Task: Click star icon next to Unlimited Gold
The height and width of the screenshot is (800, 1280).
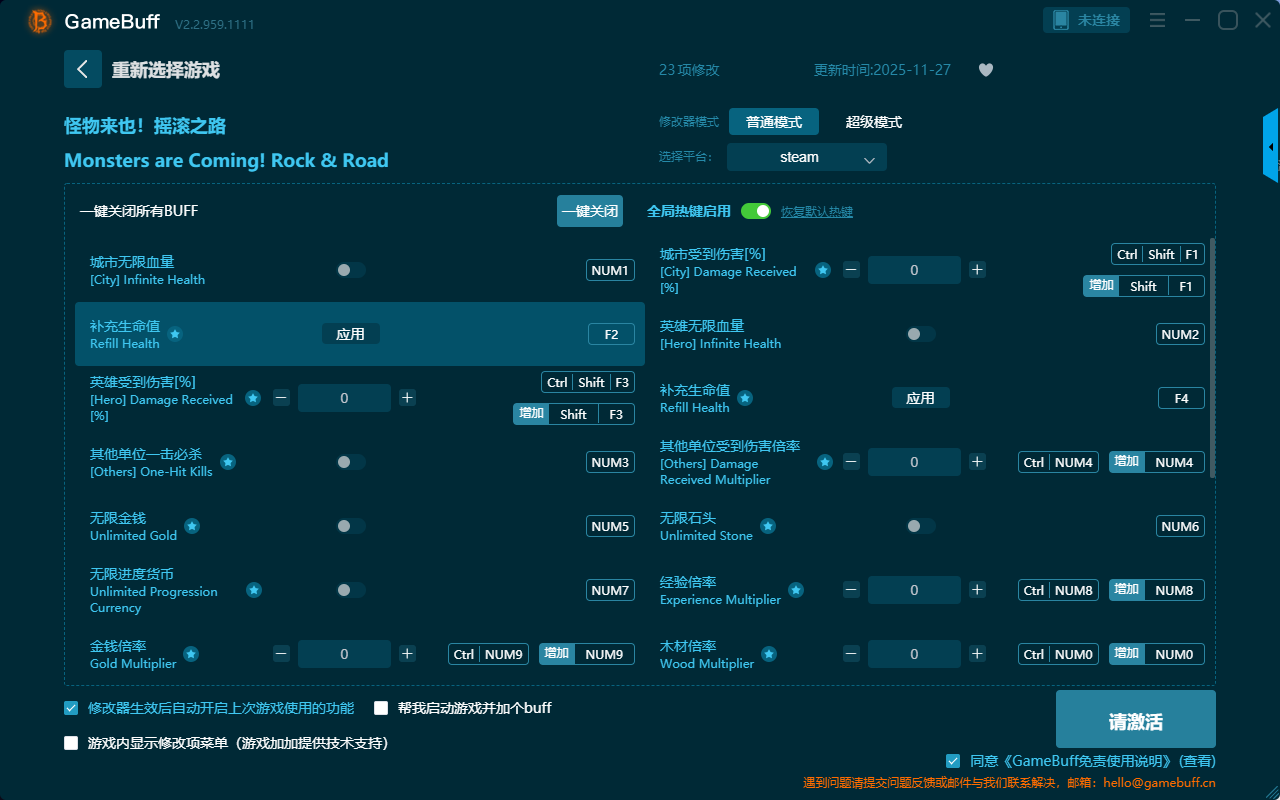Action: point(192,526)
